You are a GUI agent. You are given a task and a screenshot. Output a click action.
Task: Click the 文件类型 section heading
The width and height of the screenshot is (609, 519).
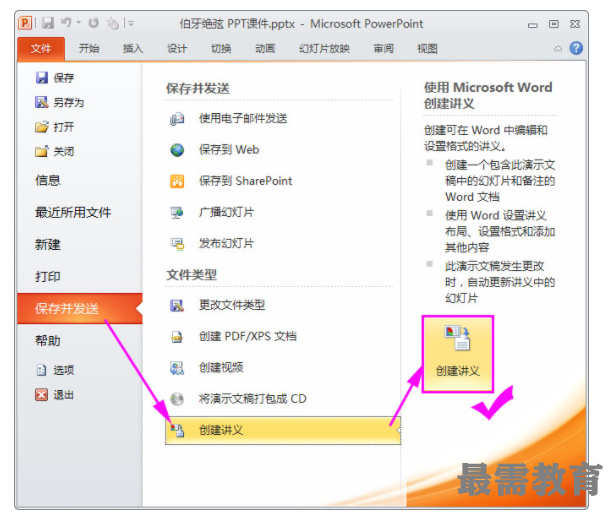(x=191, y=275)
